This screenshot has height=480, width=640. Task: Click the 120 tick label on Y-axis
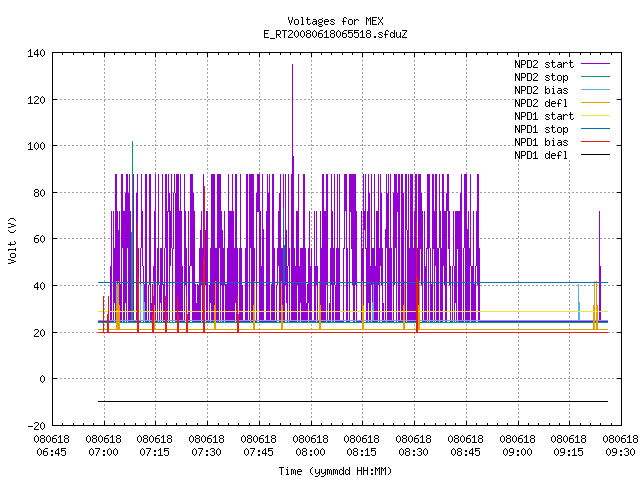36,100
